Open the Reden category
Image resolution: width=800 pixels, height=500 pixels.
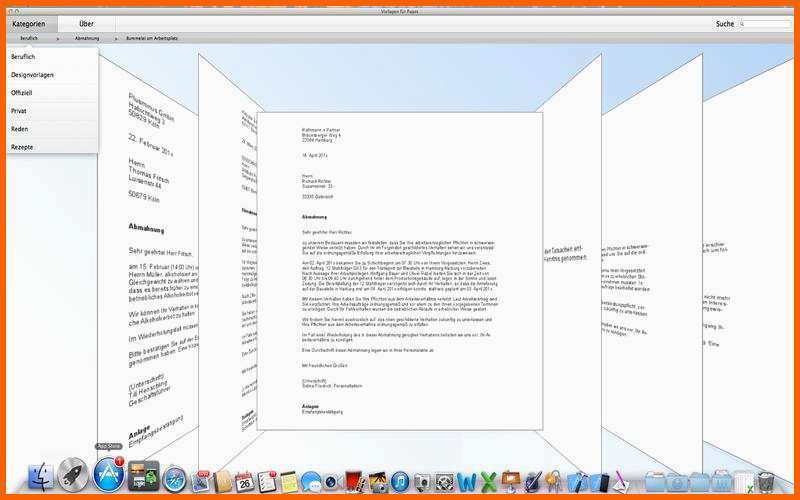coord(19,129)
